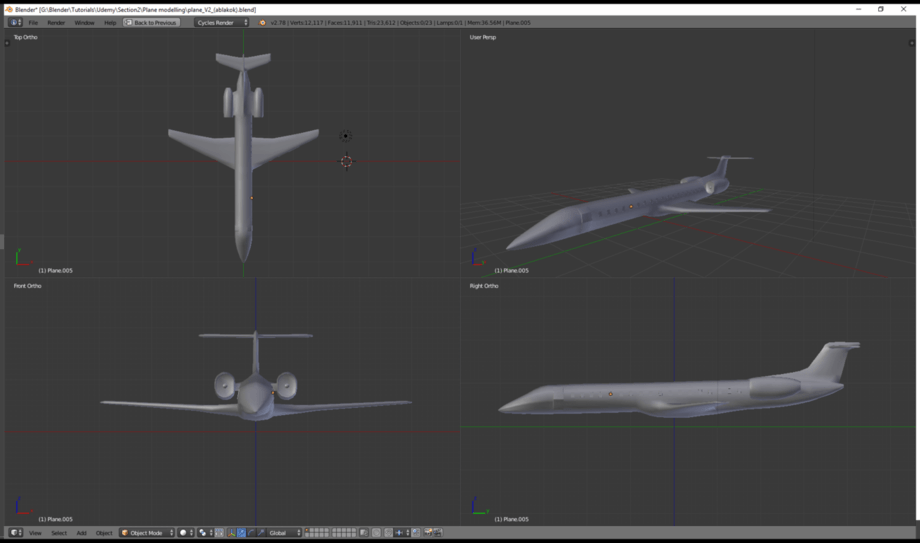920x543 pixels.
Task: Open the pivot point selector icon
Action: coord(204,532)
